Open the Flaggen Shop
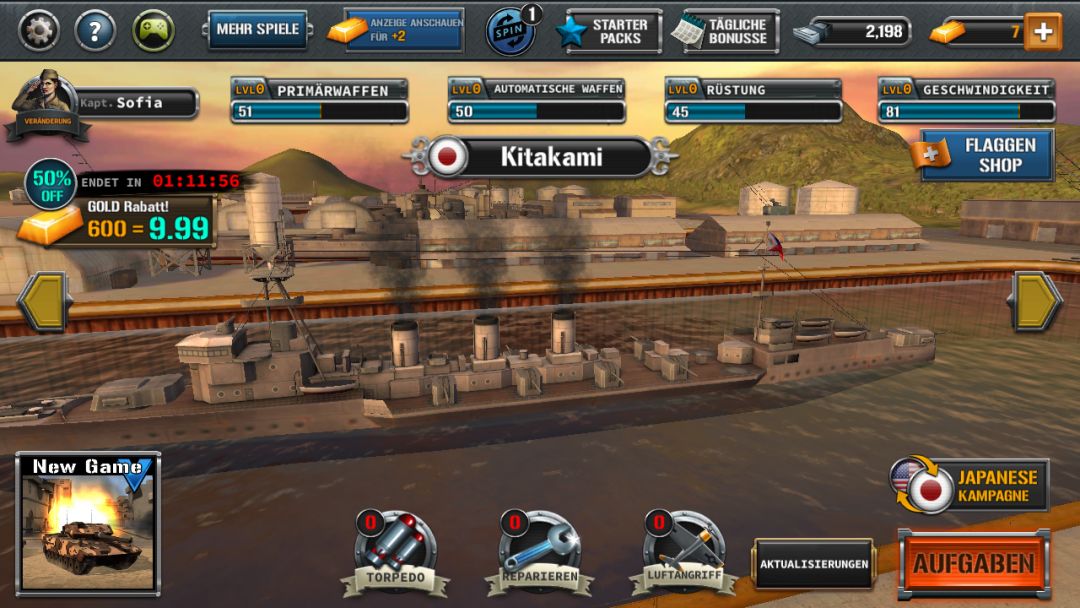 pos(984,155)
